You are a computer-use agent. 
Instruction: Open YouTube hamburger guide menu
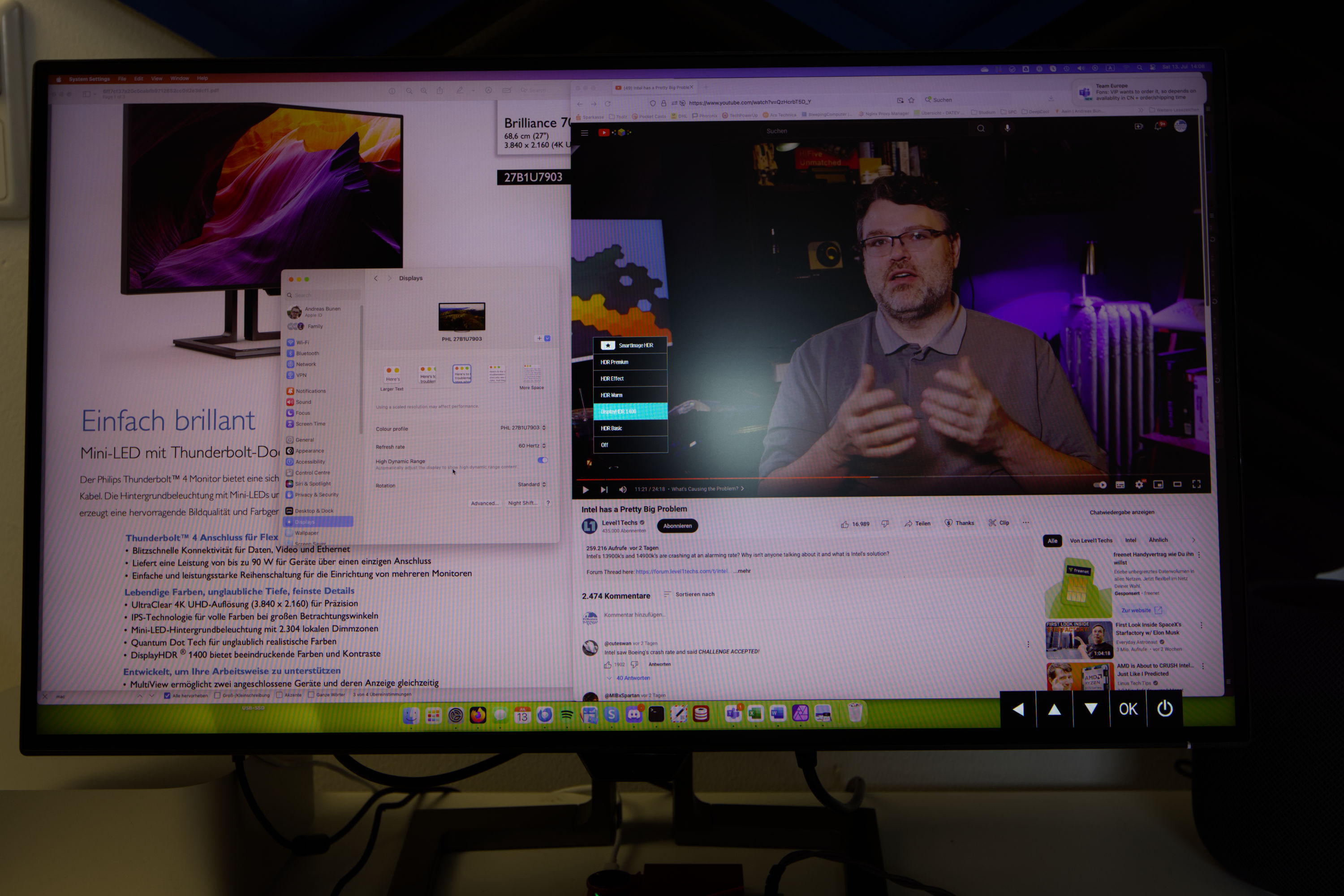pyautogui.click(x=585, y=133)
